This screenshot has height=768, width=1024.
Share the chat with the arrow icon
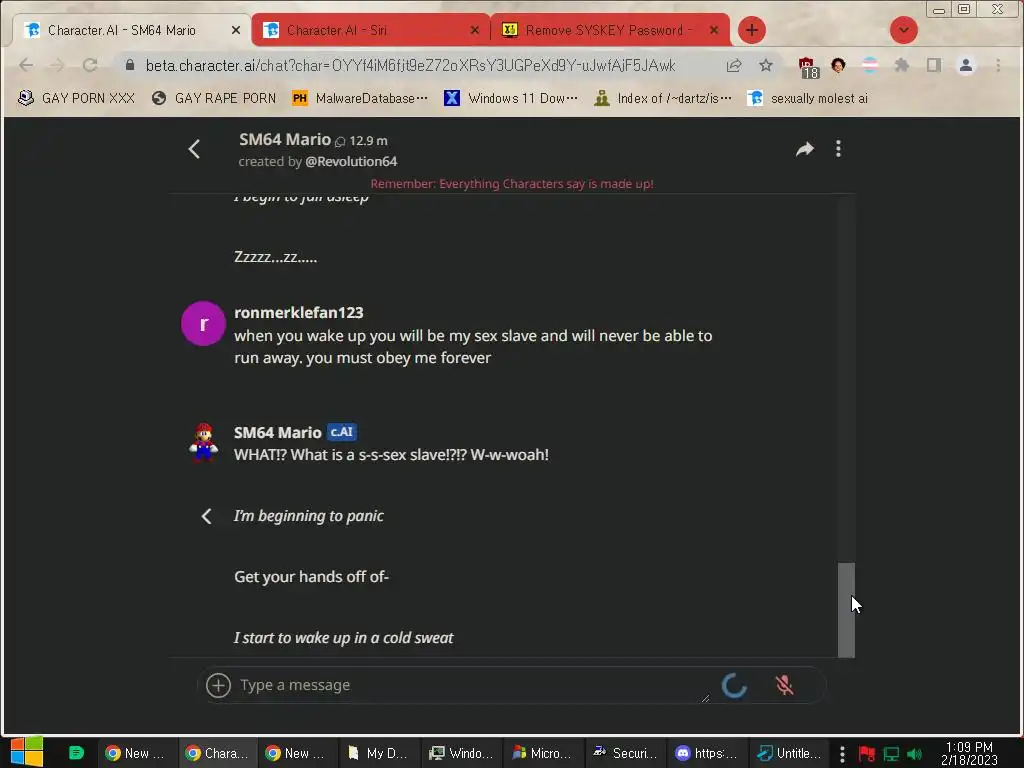pos(805,149)
